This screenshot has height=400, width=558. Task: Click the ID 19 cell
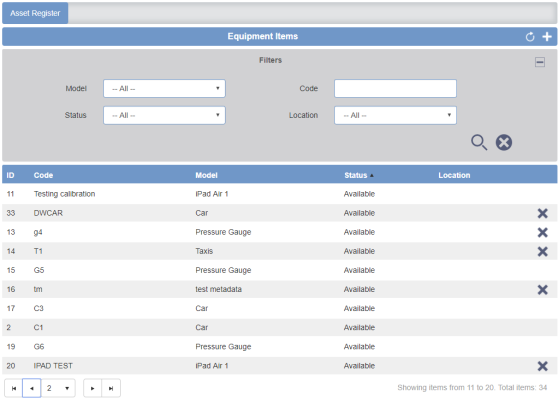(x=11, y=347)
